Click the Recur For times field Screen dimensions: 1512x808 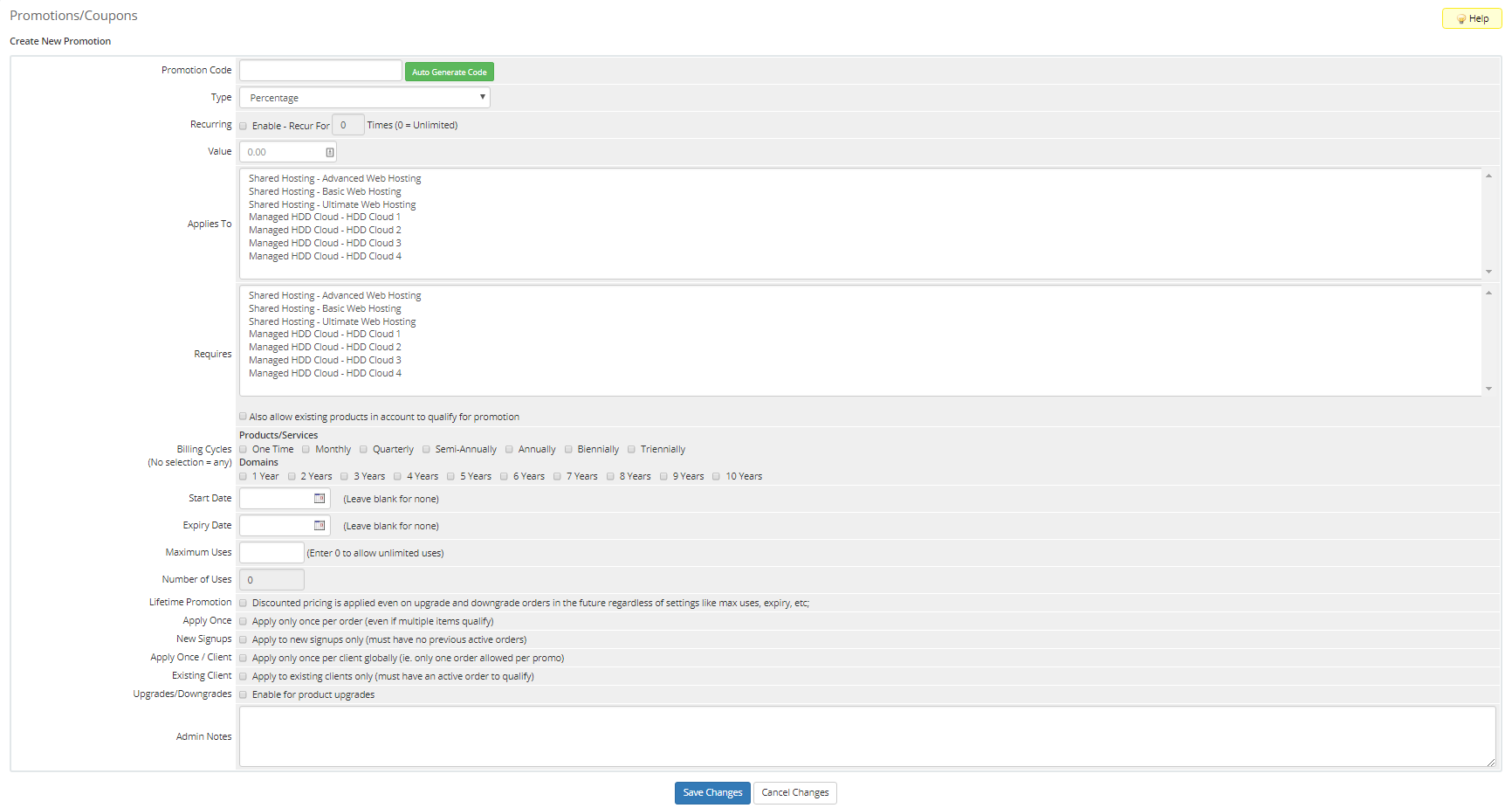tap(347, 125)
